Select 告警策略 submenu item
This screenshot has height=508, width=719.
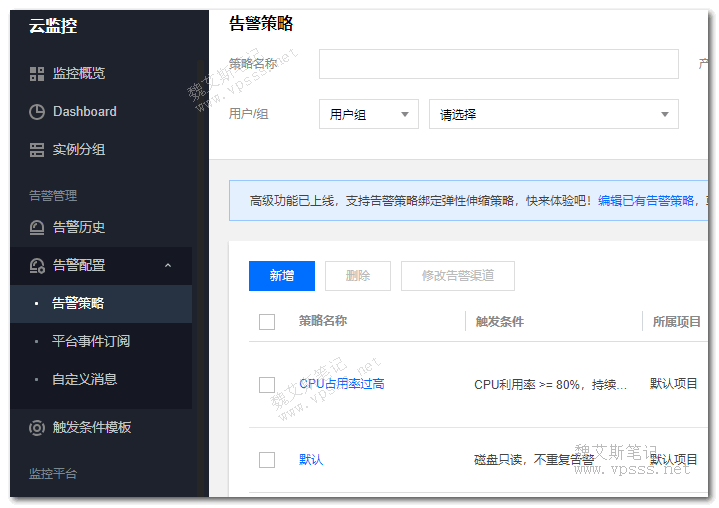point(101,304)
